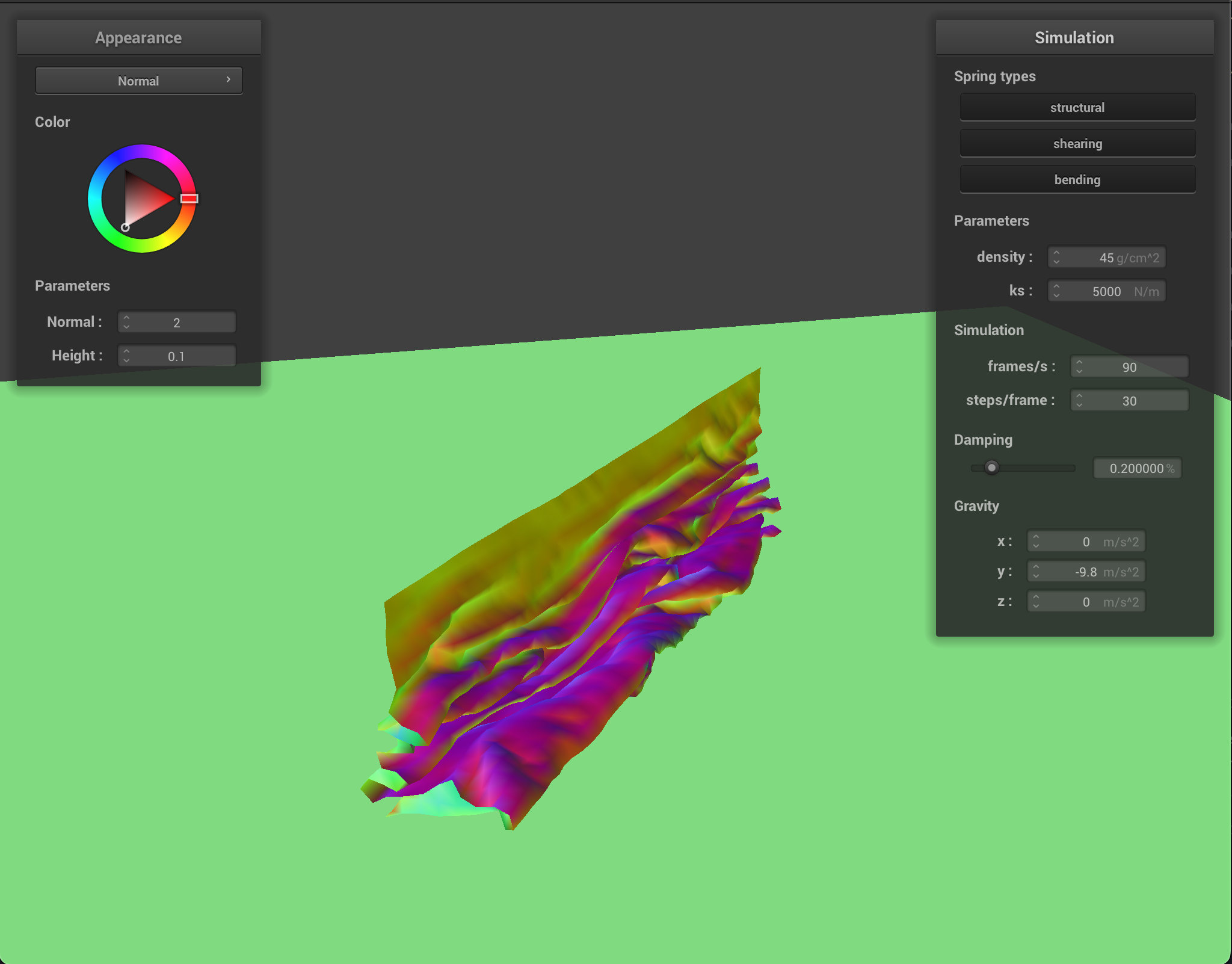Open the Normal shader dropdown

[138, 80]
